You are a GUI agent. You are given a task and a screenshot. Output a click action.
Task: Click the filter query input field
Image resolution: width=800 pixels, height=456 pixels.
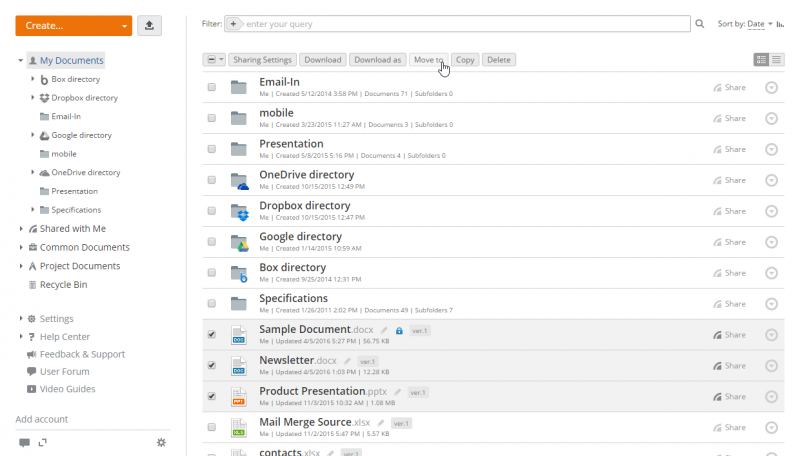[x=457, y=24]
